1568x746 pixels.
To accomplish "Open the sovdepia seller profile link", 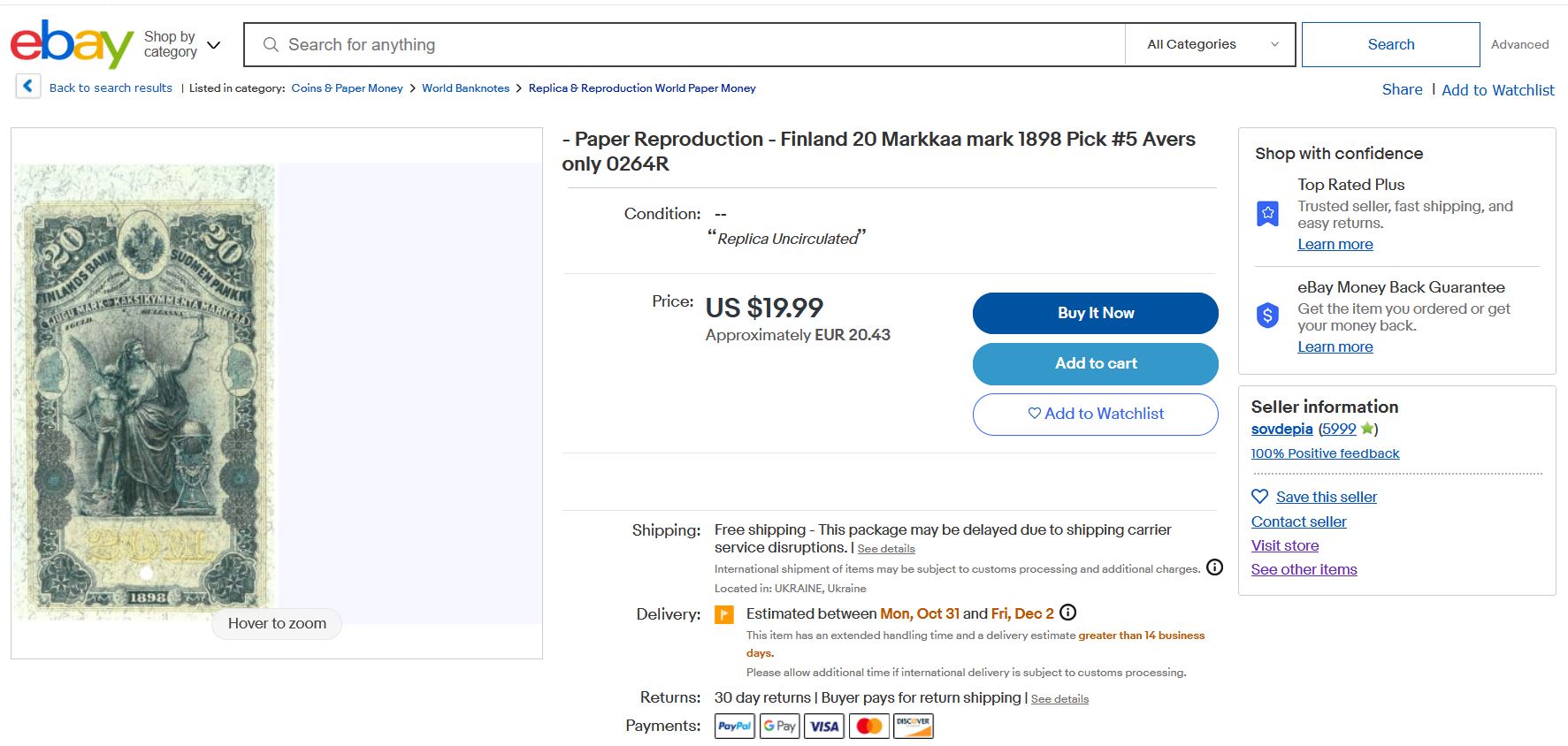I will 1281,429.
